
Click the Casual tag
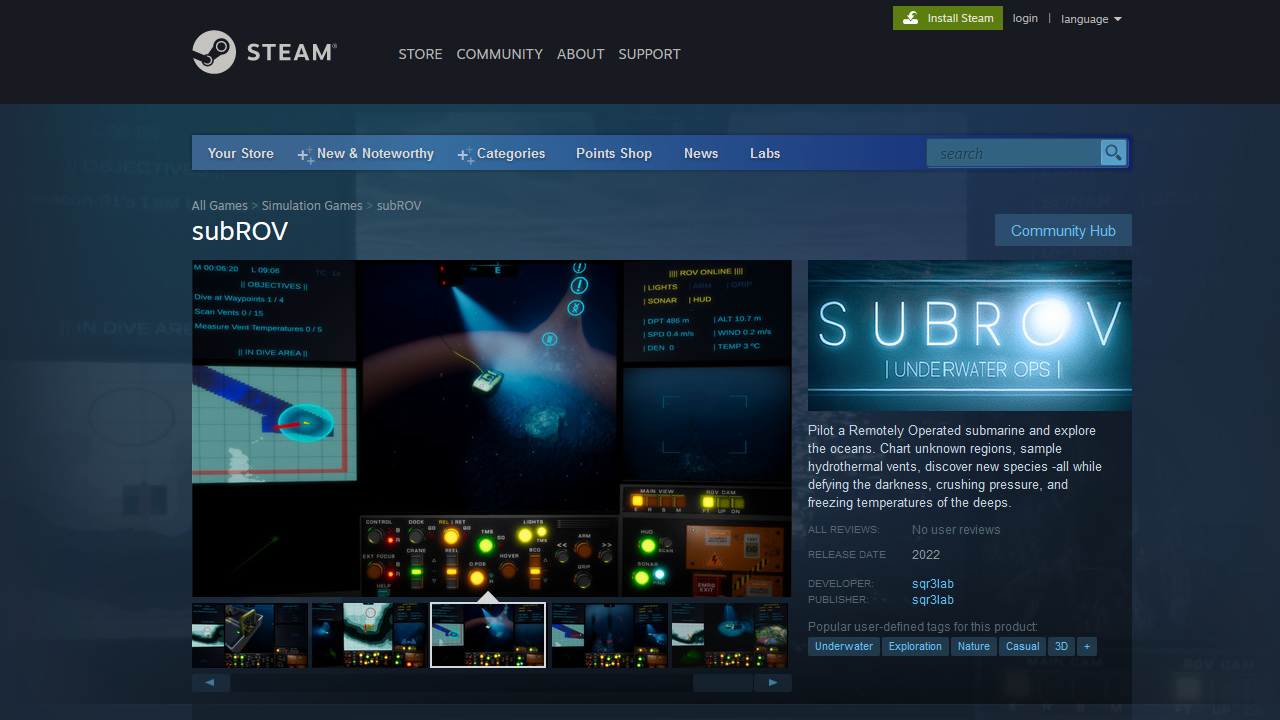click(1023, 646)
